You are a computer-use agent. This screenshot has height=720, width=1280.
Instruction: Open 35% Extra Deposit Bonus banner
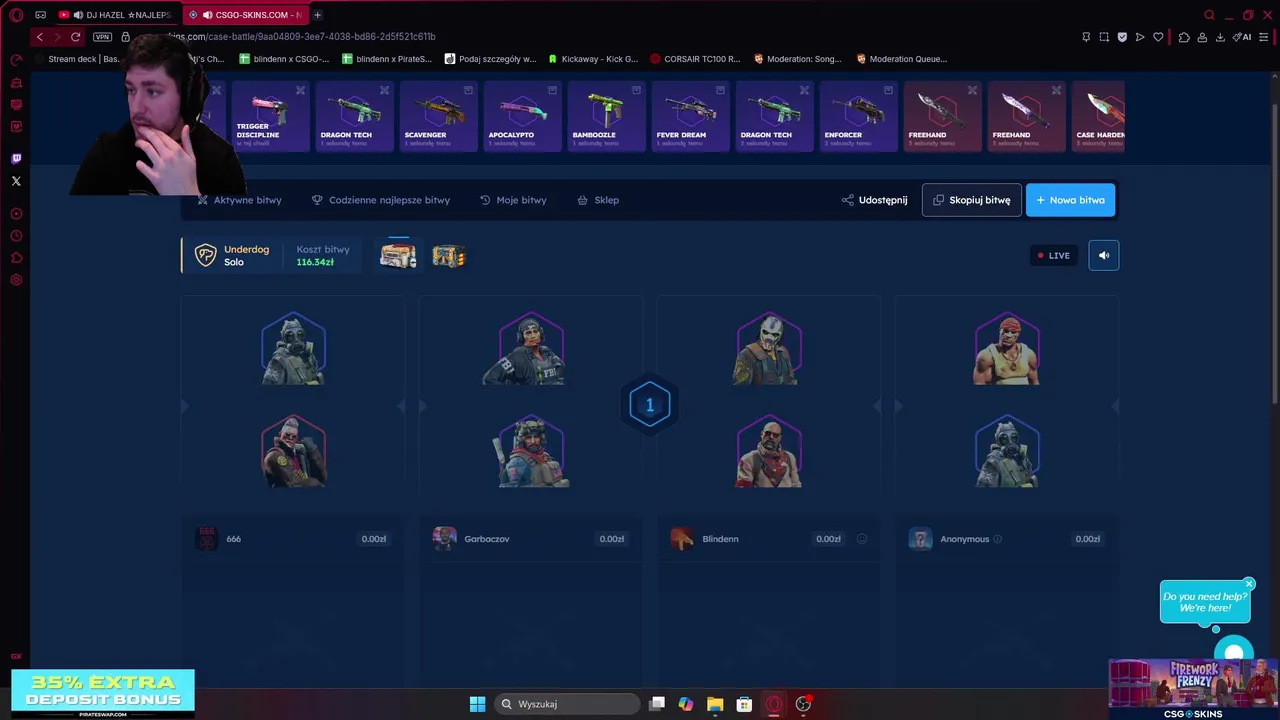coord(103,693)
